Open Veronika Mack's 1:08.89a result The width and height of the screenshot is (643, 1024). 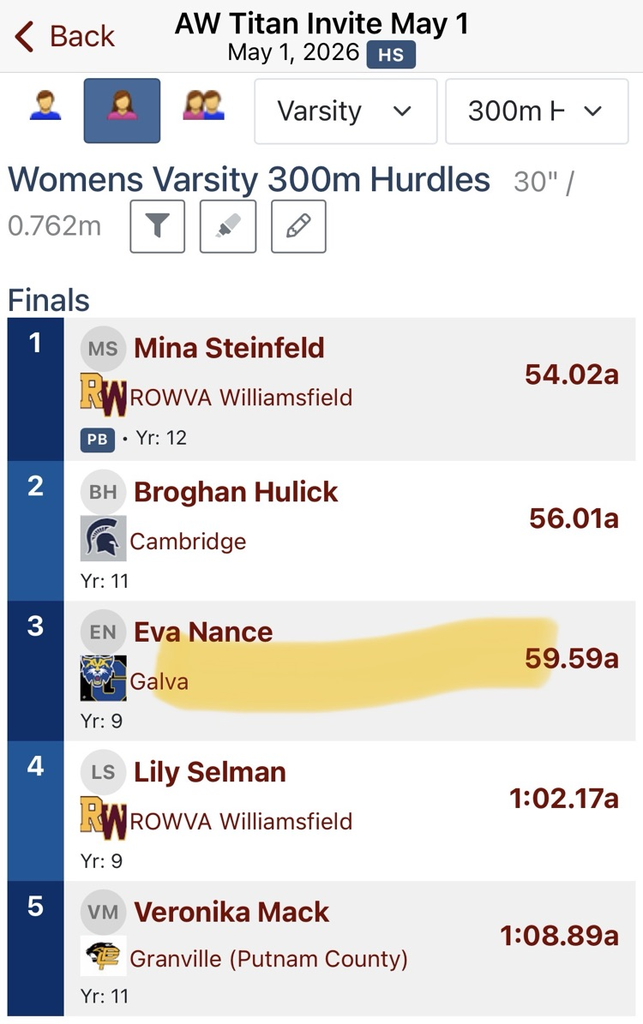click(559, 936)
